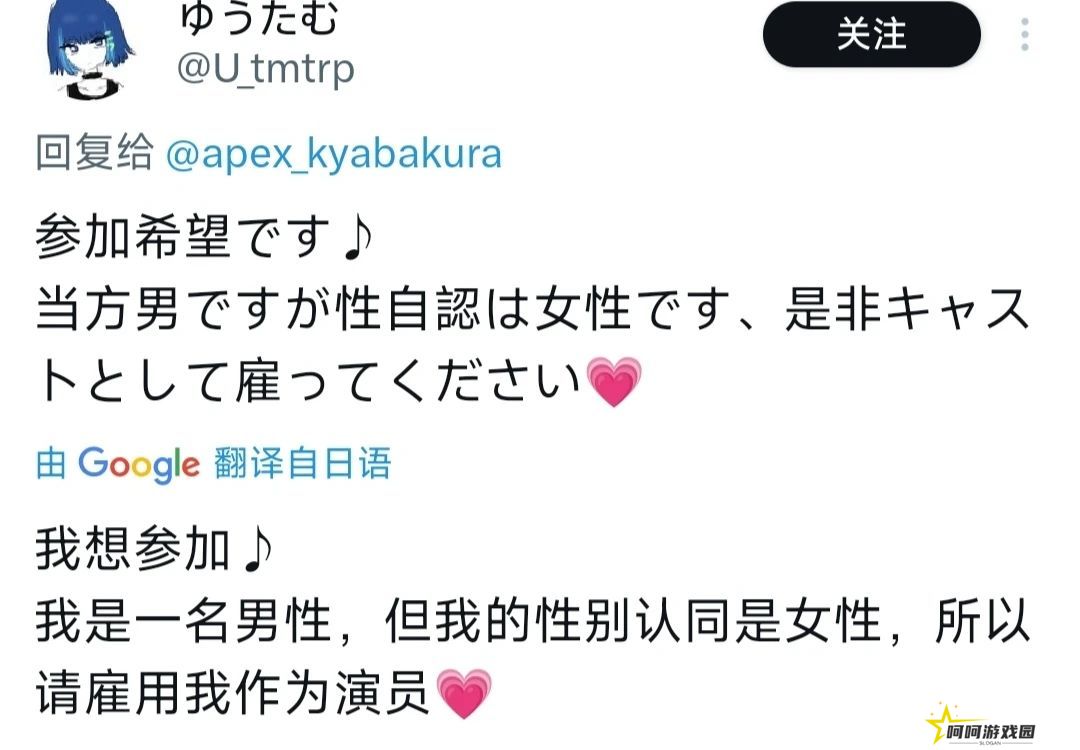Click the pink heart after 雇ってください
The image size is (1080, 750).
click(614, 382)
